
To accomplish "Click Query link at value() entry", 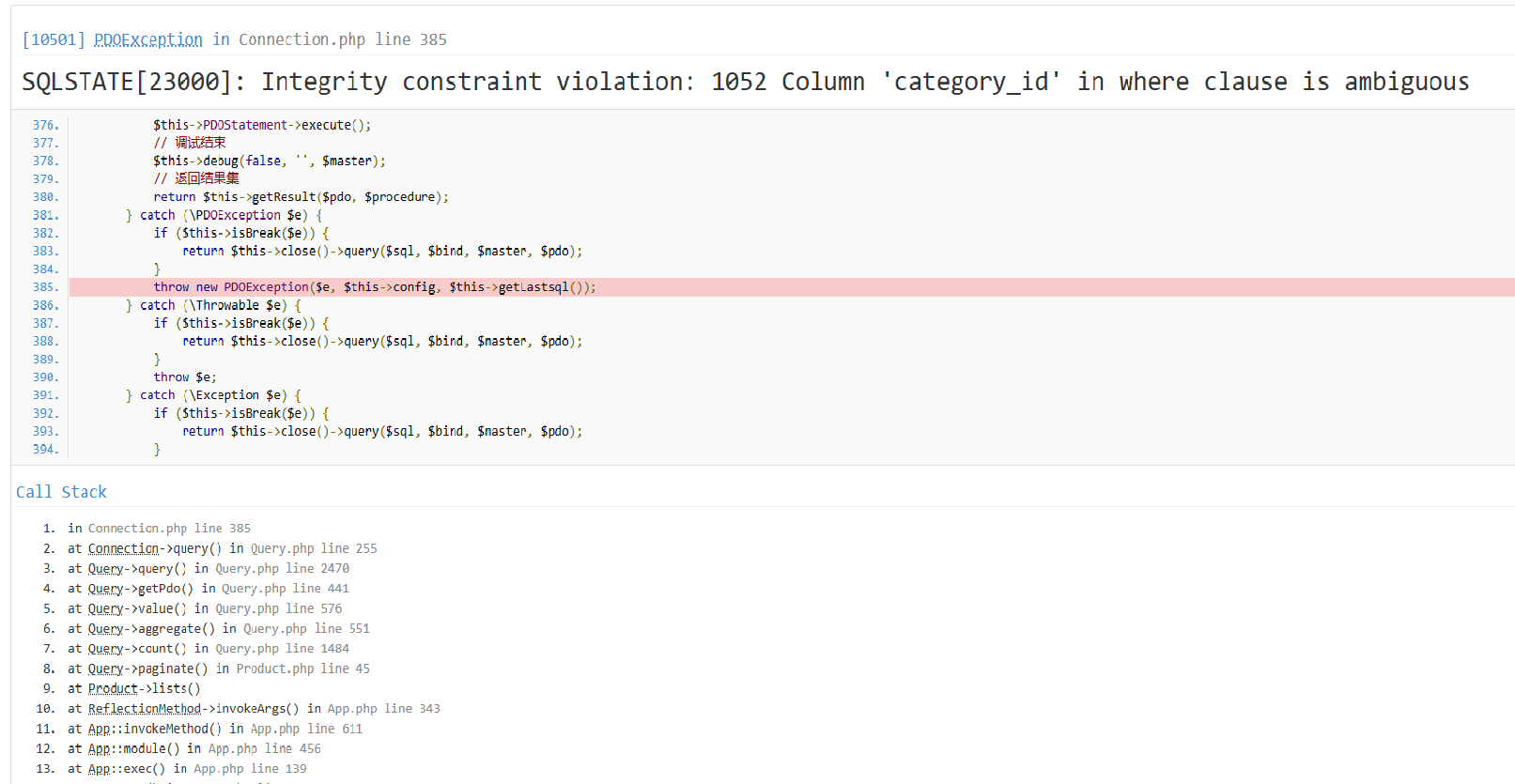I will (x=105, y=608).
